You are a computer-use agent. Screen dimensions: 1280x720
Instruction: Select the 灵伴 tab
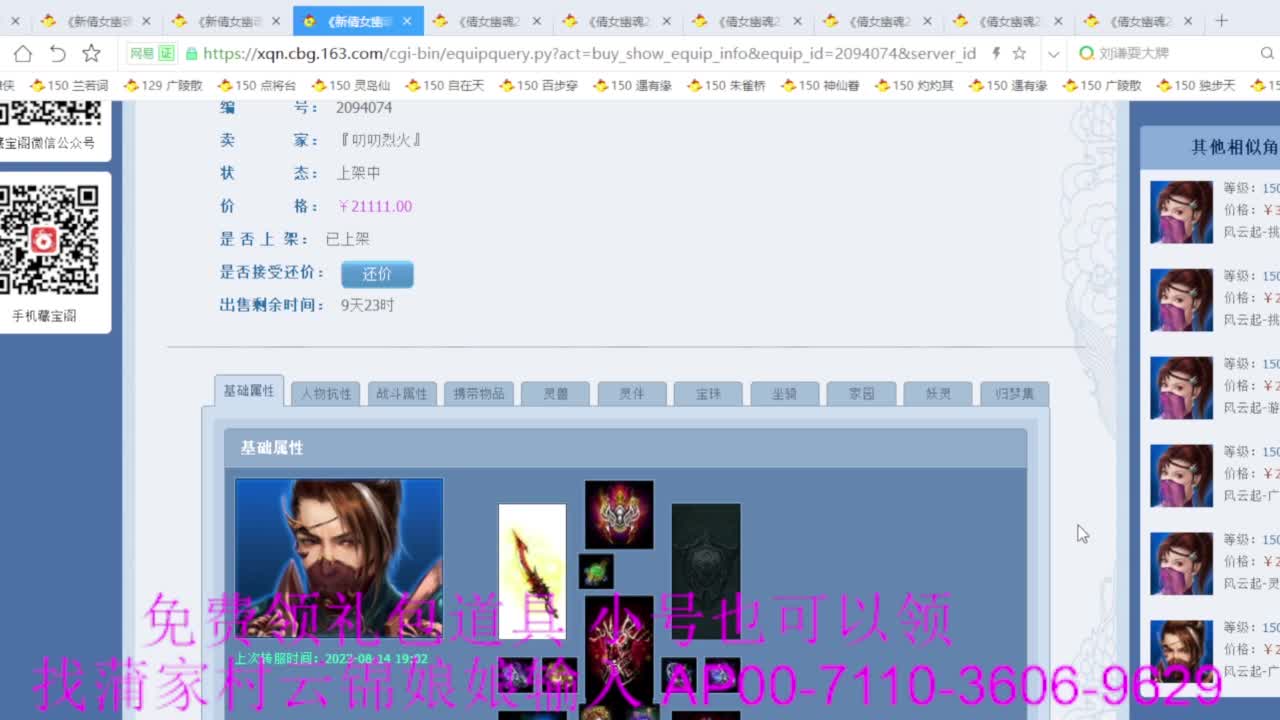point(632,393)
